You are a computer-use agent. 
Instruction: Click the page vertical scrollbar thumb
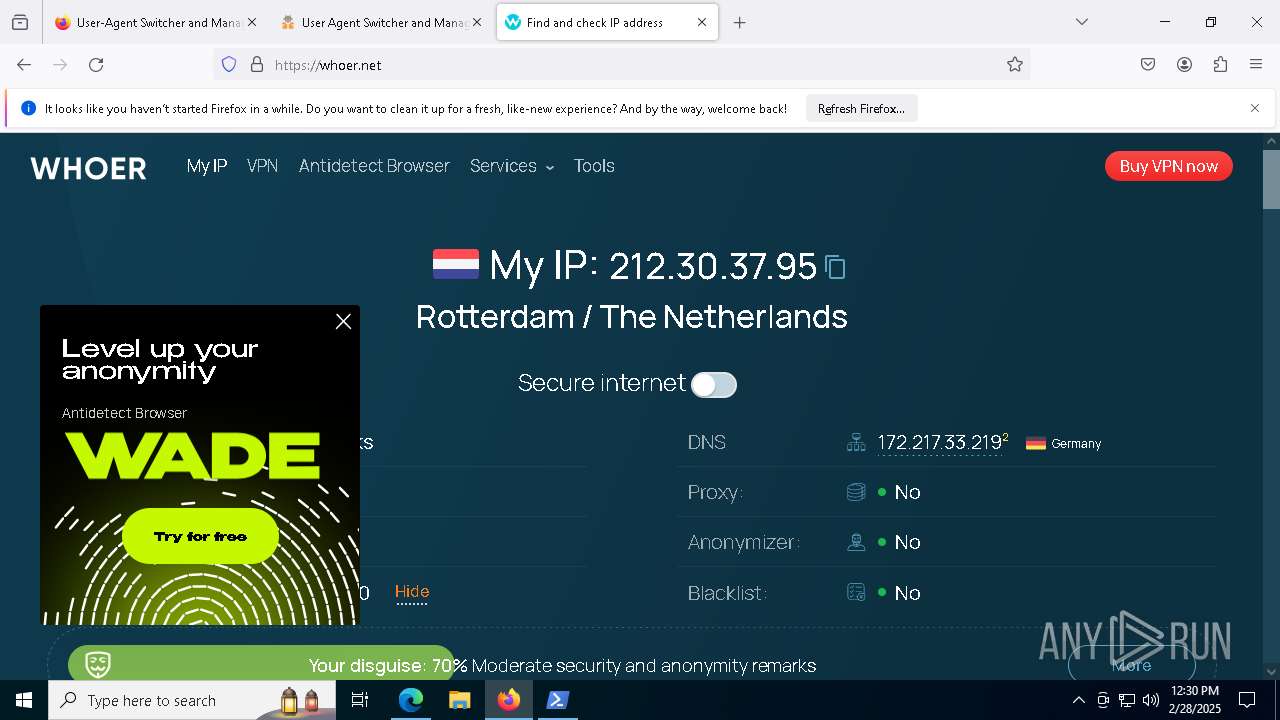(1271, 179)
